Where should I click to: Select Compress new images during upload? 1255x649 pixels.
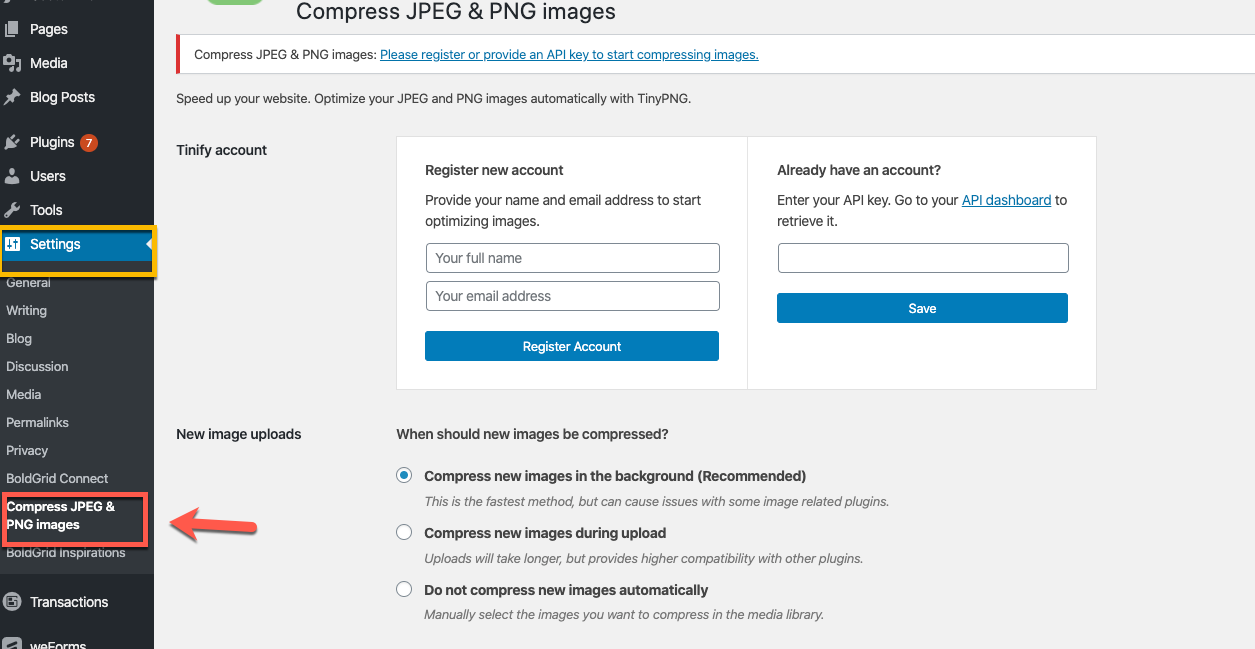404,533
